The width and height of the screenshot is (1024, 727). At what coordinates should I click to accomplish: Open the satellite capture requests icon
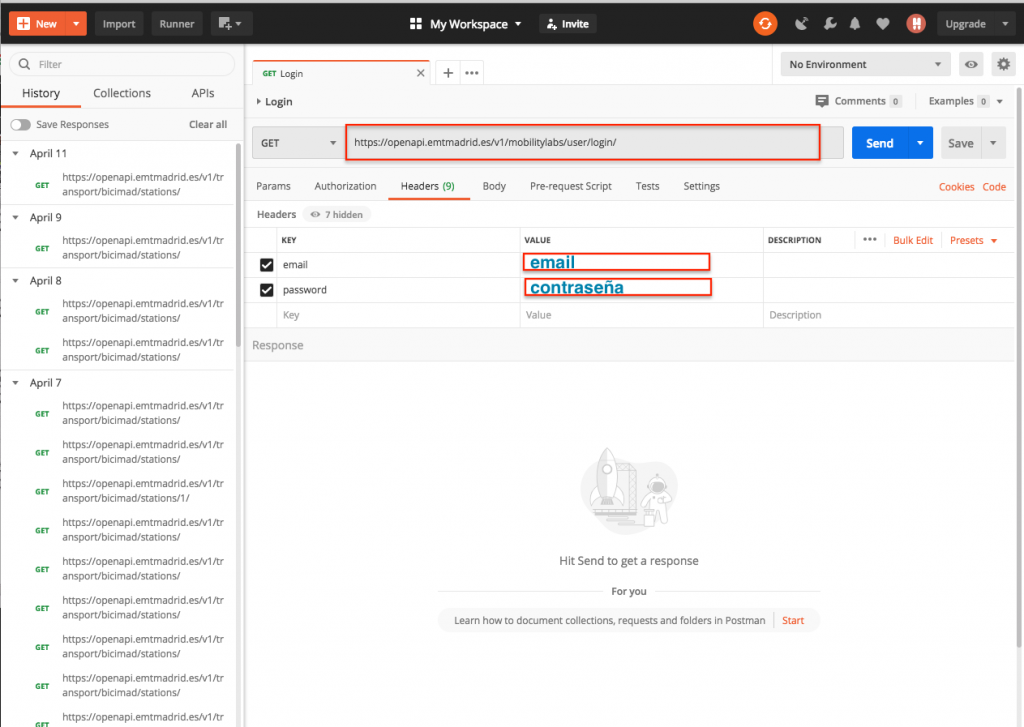tap(801, 24)
